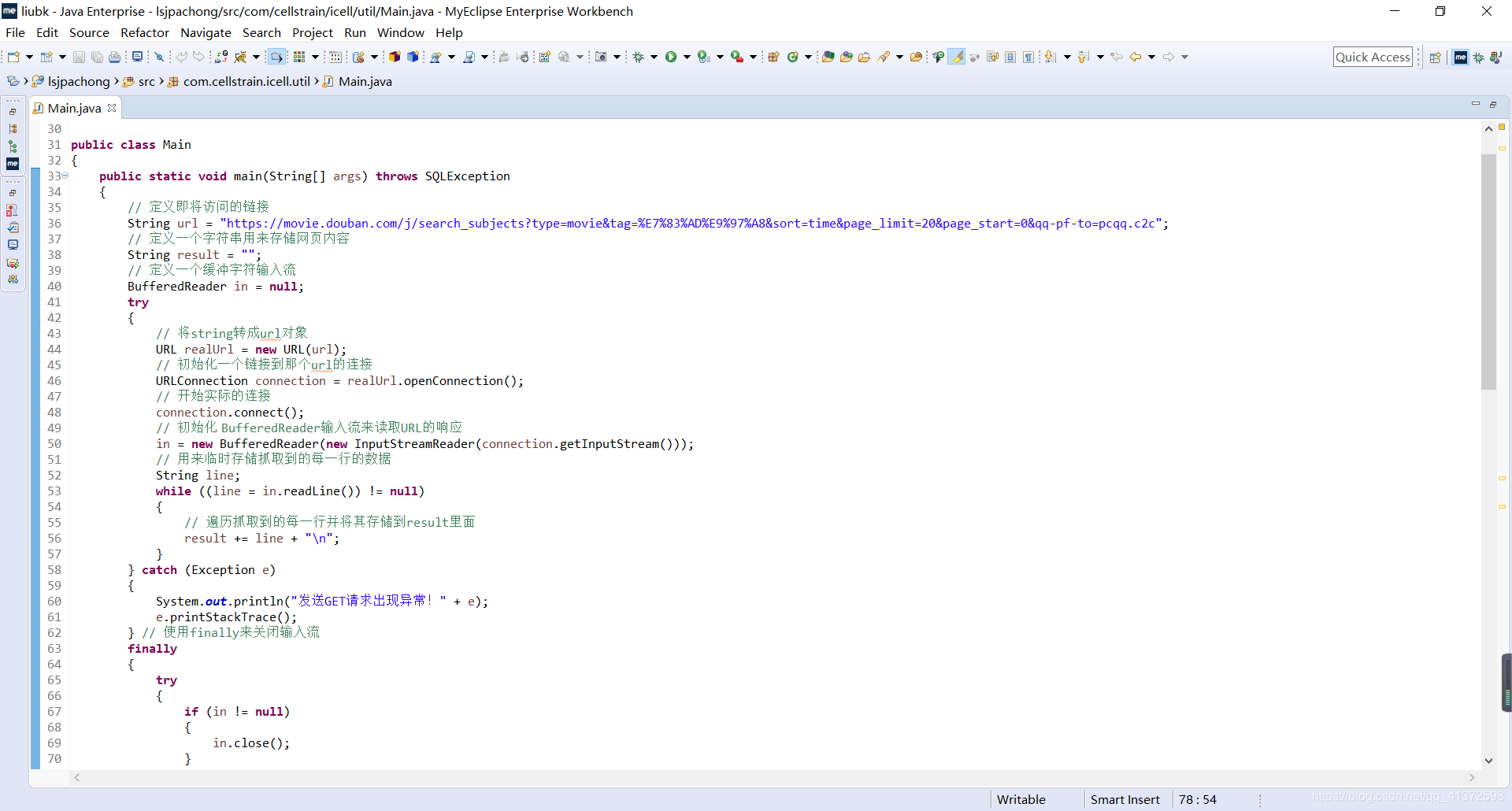The height and width of the screenshot is (811, 1512).
Task: Maximize the editor area pane
Action: coord(1493,104)
